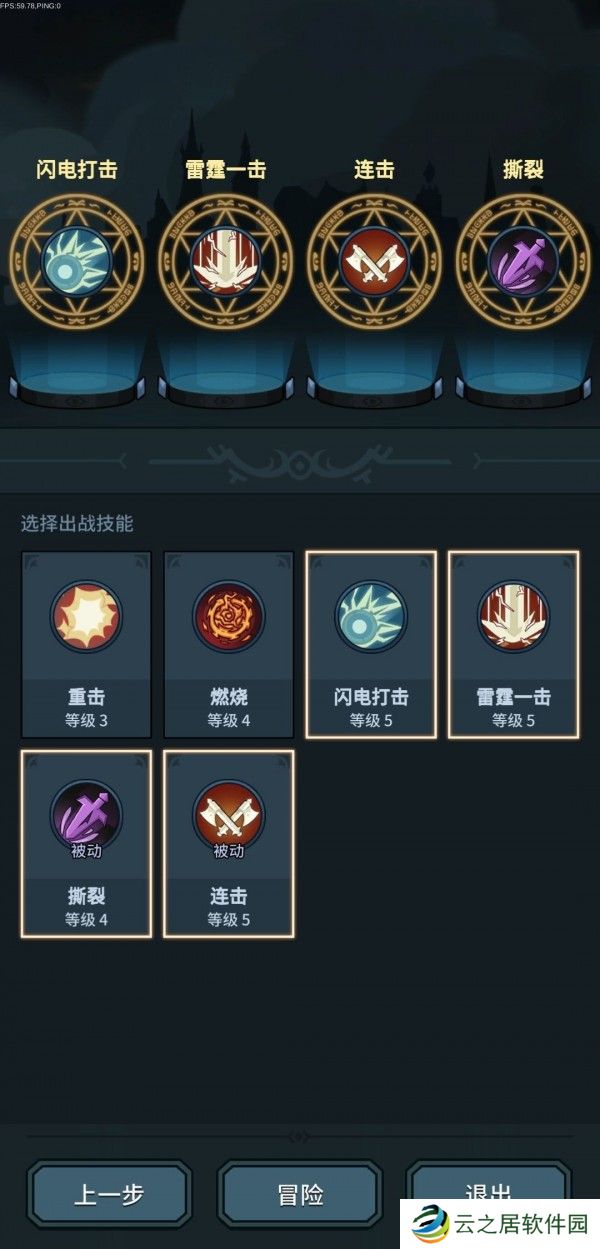Deselect the 撕裂 等级 4 skill card
The image size is (600, 1249).
point(86,844)
